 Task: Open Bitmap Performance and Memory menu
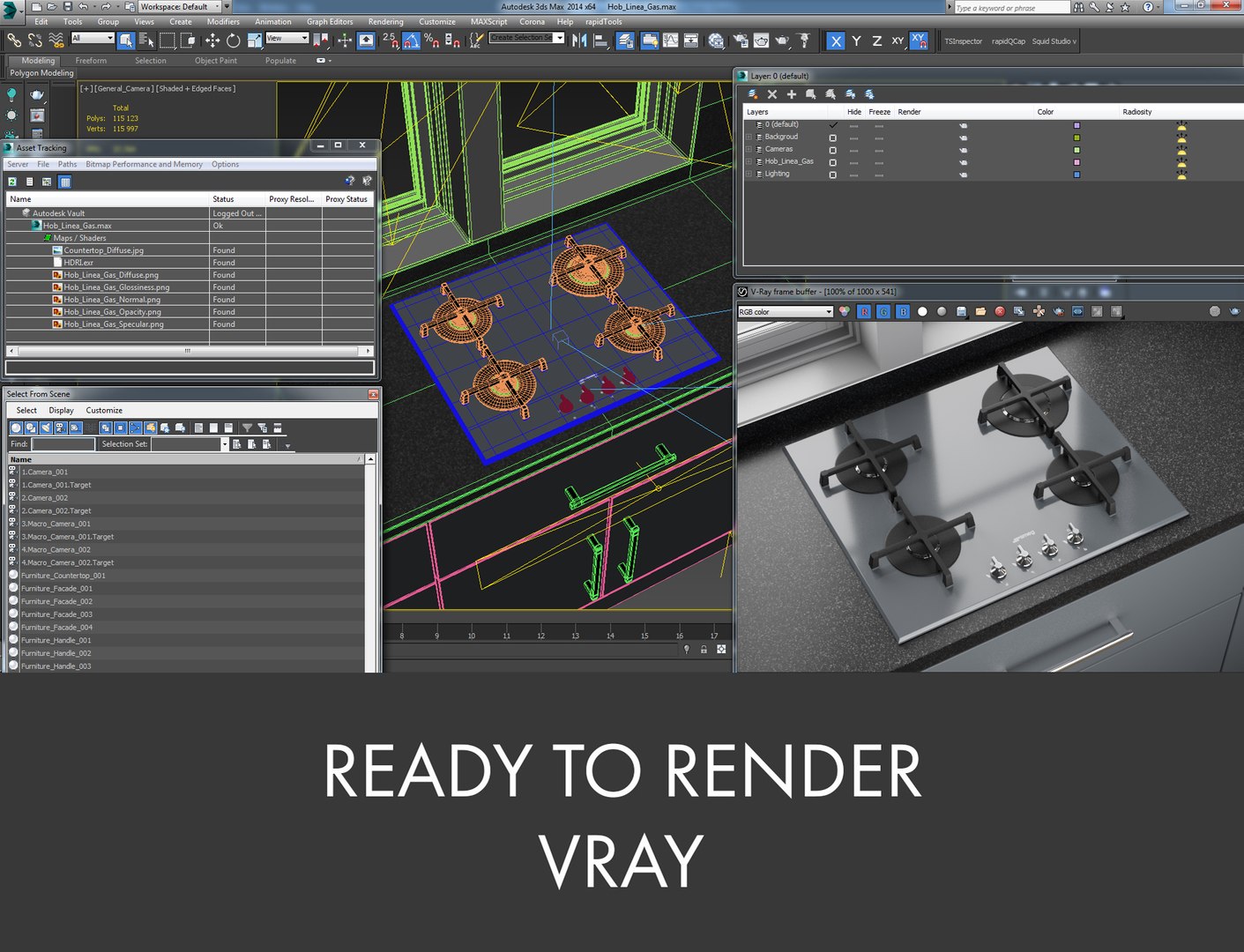pos(144,164)
